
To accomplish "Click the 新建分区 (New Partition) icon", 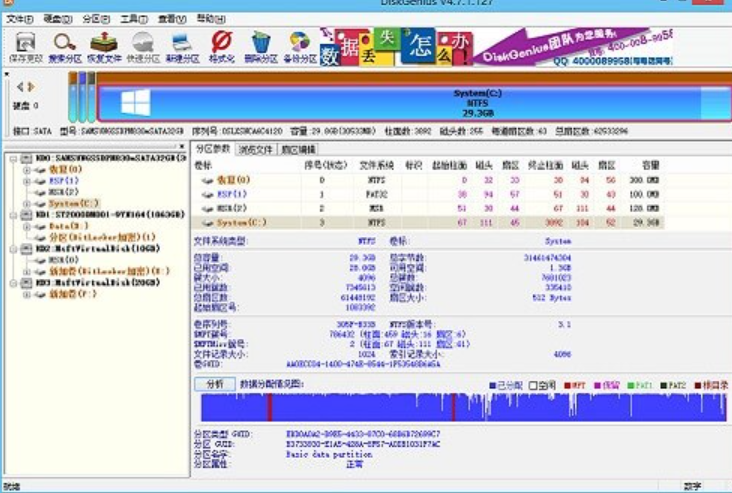I will click(x=182, y=47).
